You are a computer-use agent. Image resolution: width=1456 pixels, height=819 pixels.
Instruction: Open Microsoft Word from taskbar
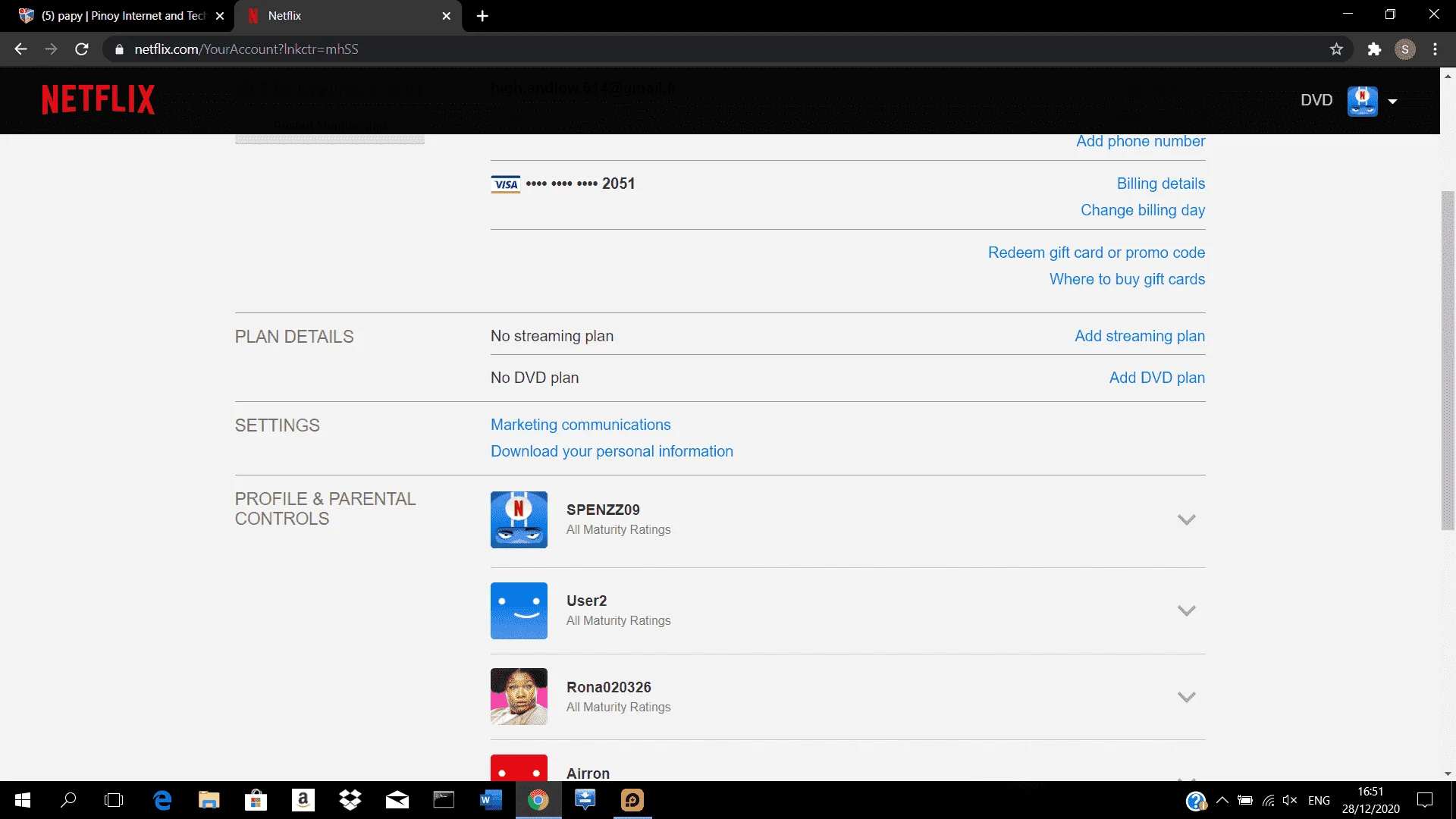(491, 800)
